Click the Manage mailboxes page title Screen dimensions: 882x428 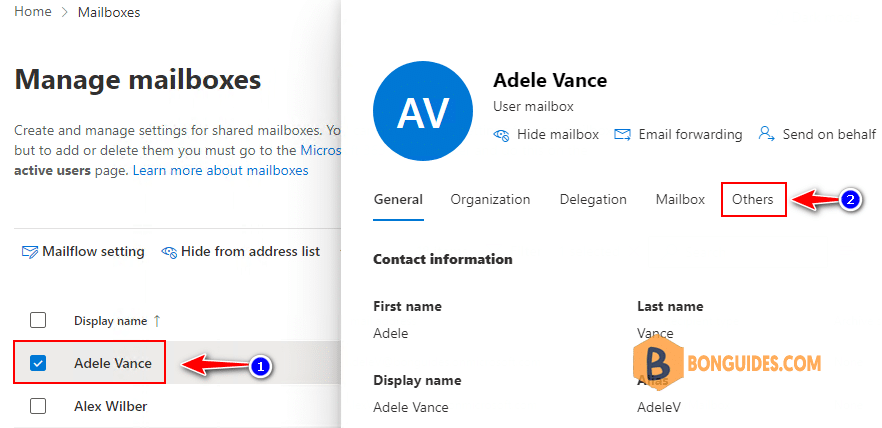point(138,79)
